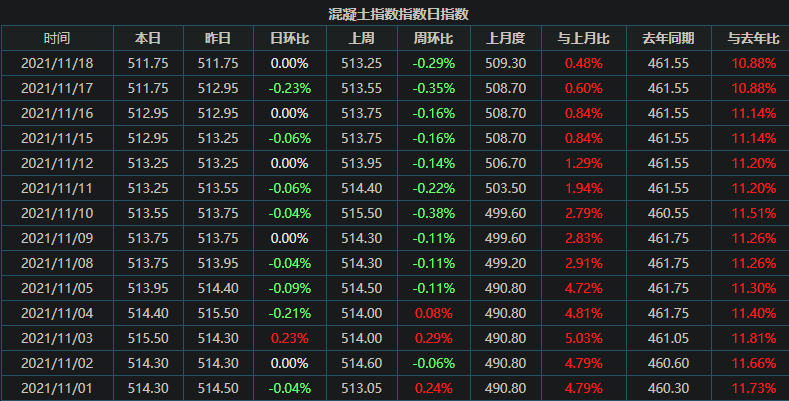
Task: Click the 日环比 column header
Action: coord(289,38)
